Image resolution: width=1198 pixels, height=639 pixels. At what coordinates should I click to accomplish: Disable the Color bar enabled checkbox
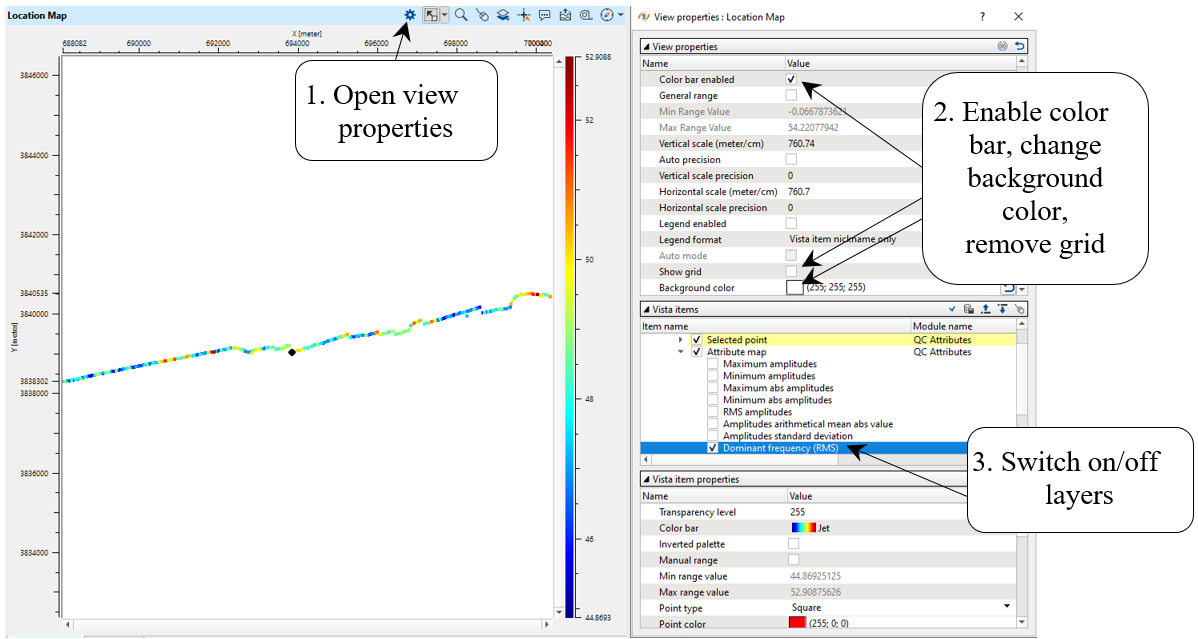(791, 79)
